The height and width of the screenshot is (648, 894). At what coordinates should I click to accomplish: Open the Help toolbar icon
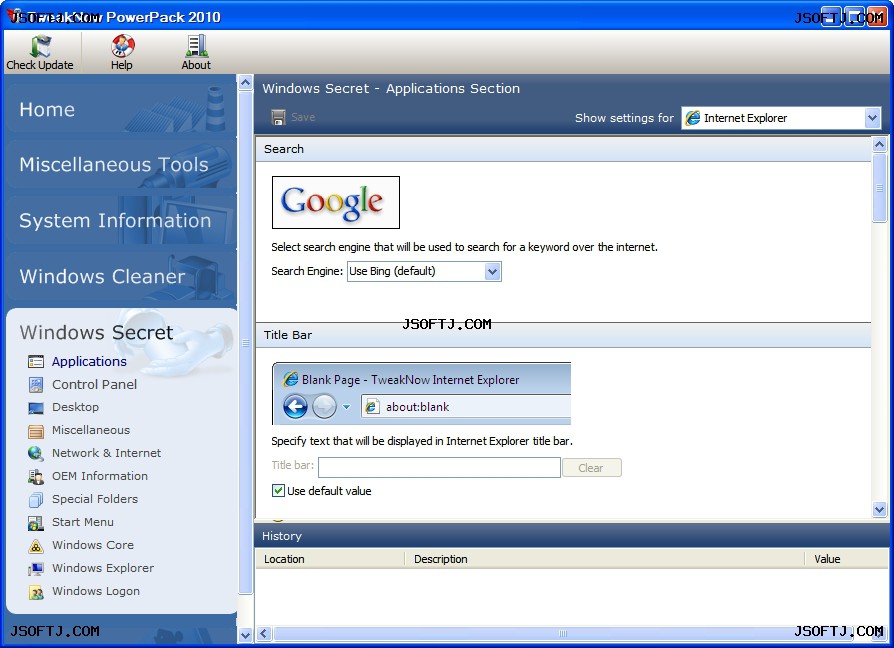coord(122,46)
